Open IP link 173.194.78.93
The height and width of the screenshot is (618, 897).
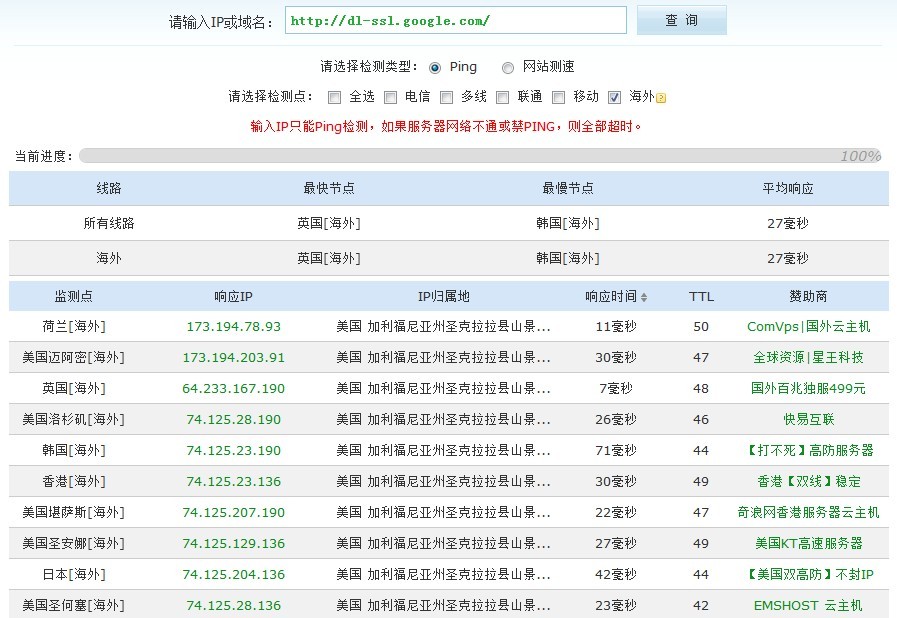click(x=233, y=327)
